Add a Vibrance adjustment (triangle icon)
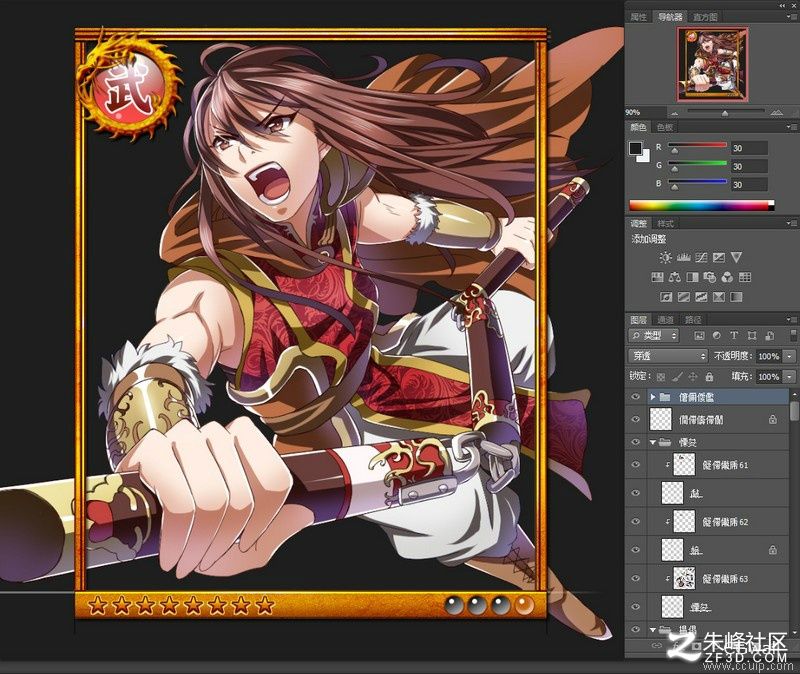The image size is (800, 674). (x=736, y=258)
